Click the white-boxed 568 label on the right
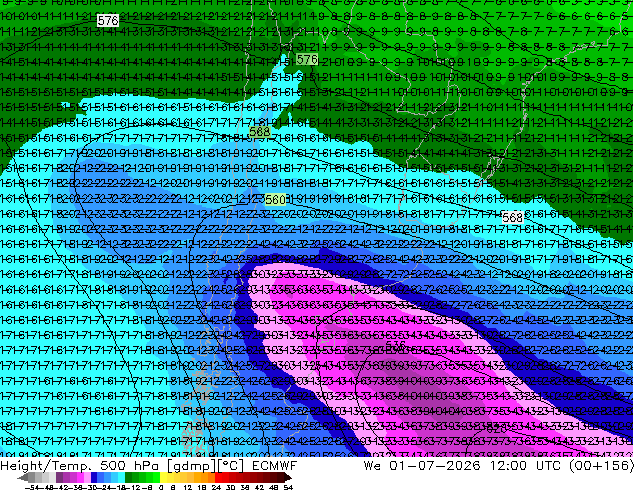Screen dimensions: 634x490 pos(512,218)
